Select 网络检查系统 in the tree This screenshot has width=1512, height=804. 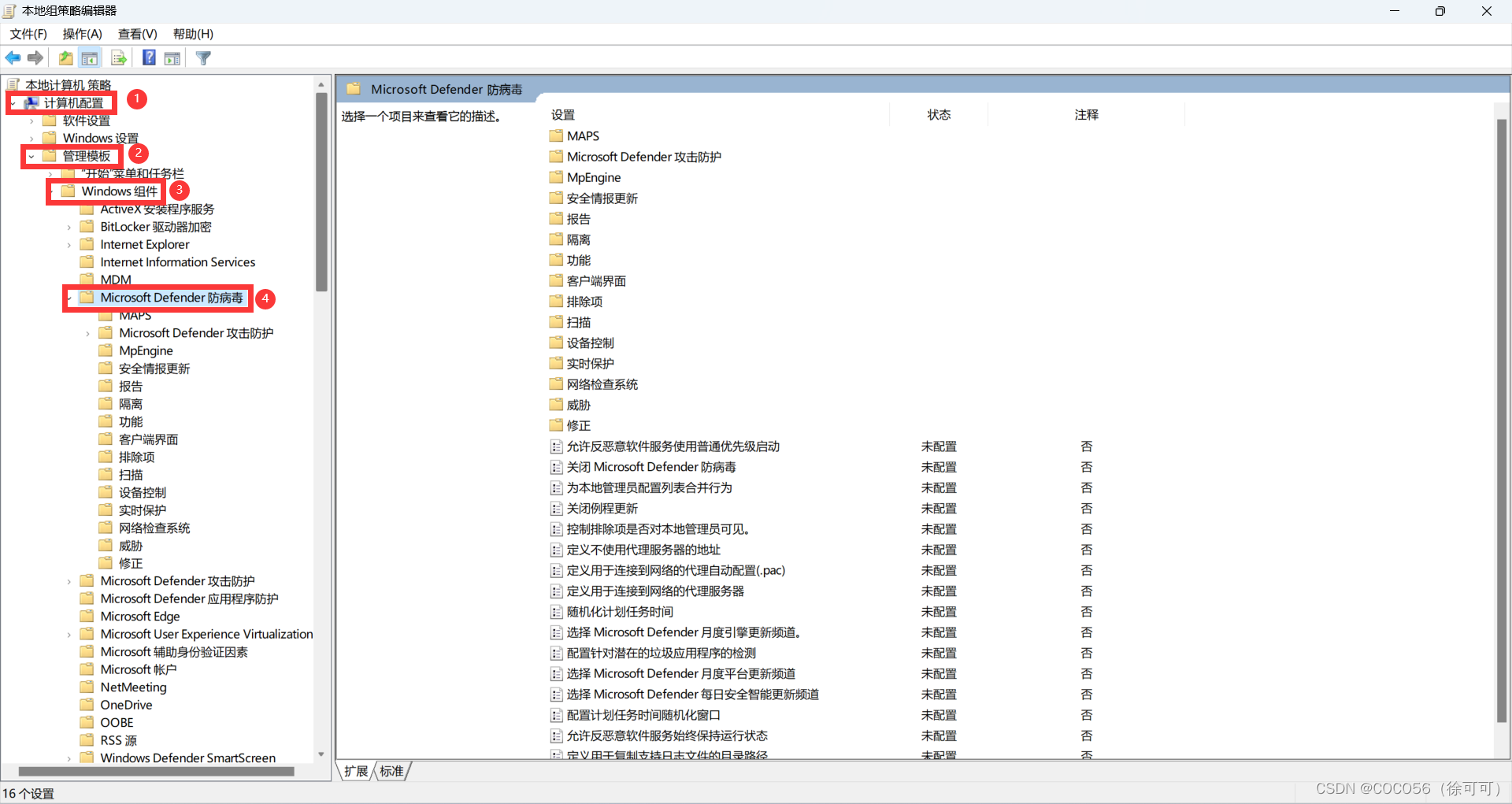click(x=154, y=528)
